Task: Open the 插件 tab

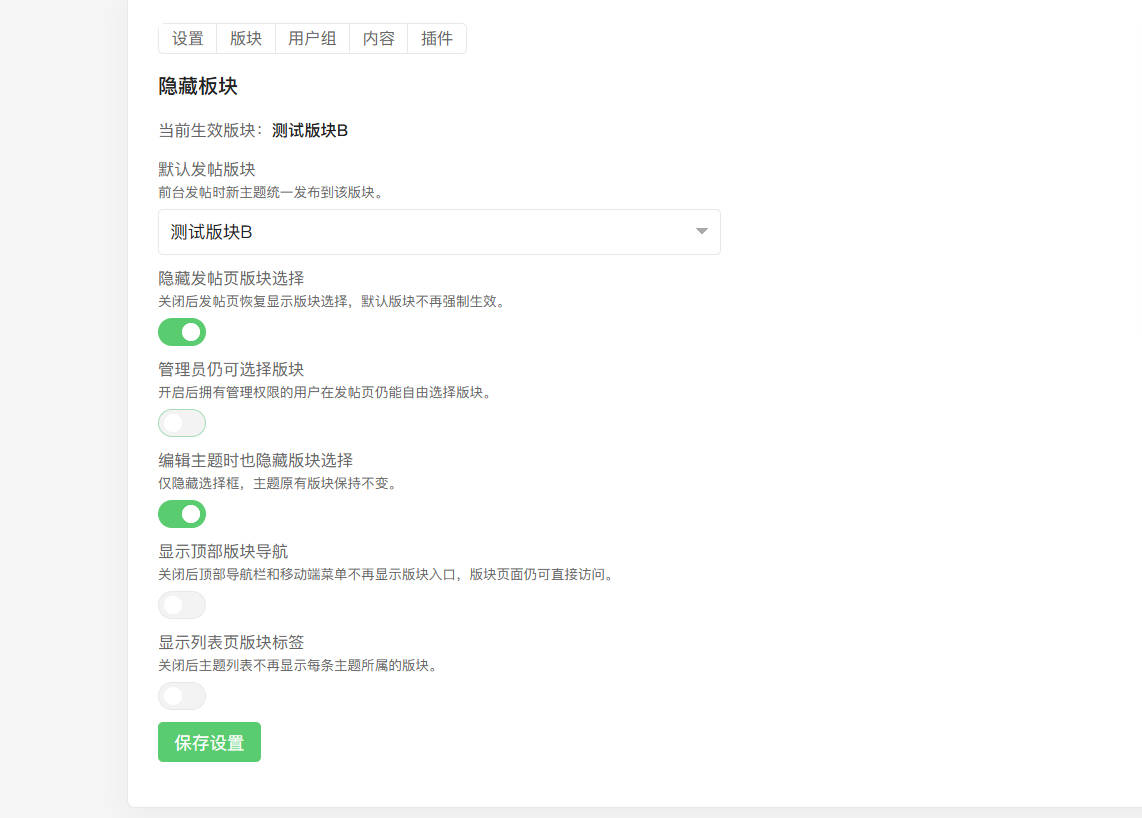Action: [437, 39]
